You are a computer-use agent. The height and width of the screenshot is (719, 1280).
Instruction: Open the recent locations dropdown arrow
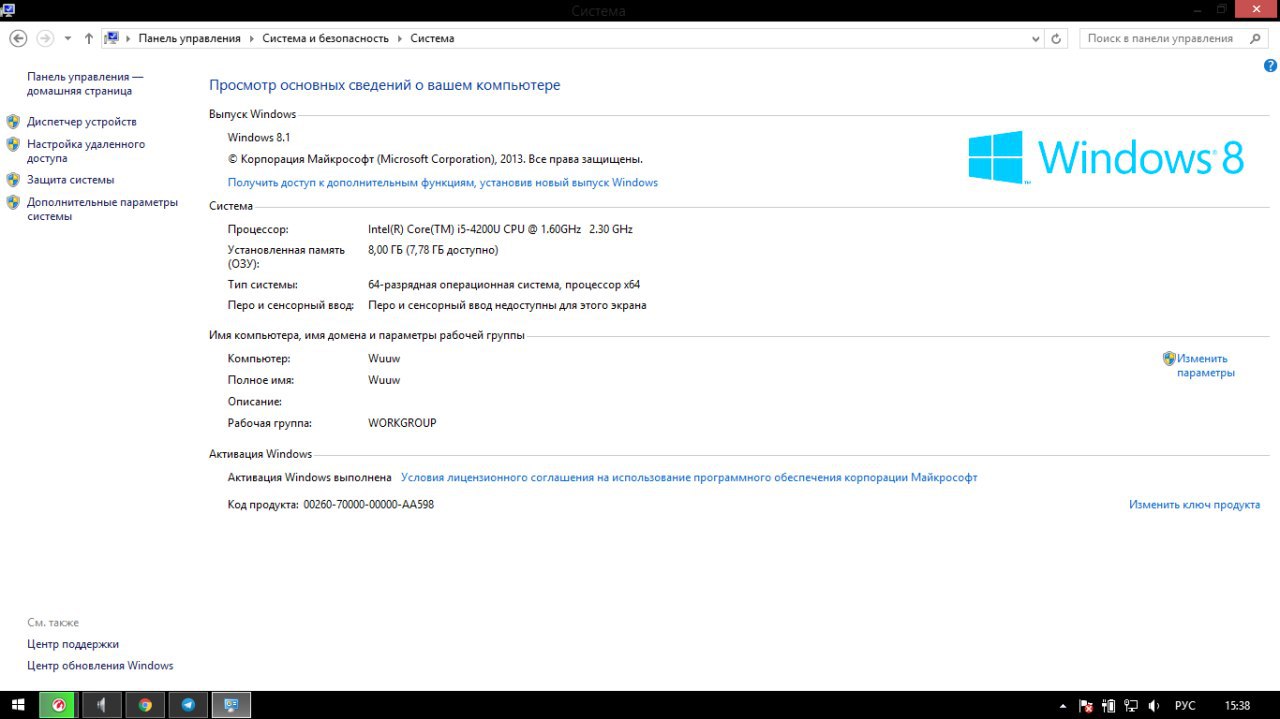coord(68,39)
